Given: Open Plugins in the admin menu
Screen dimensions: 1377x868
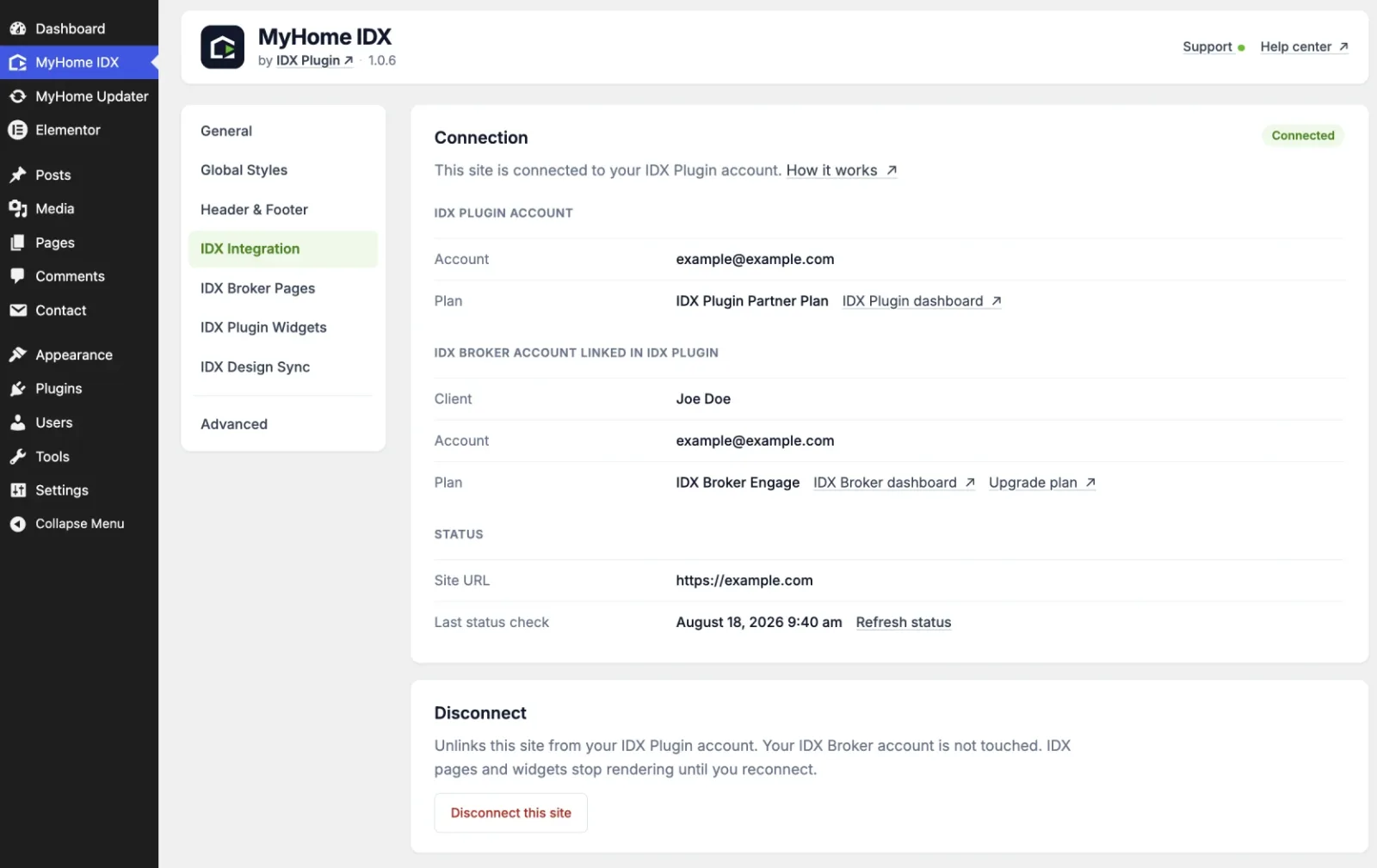Looking at the screenshot, I should (79, 389).
